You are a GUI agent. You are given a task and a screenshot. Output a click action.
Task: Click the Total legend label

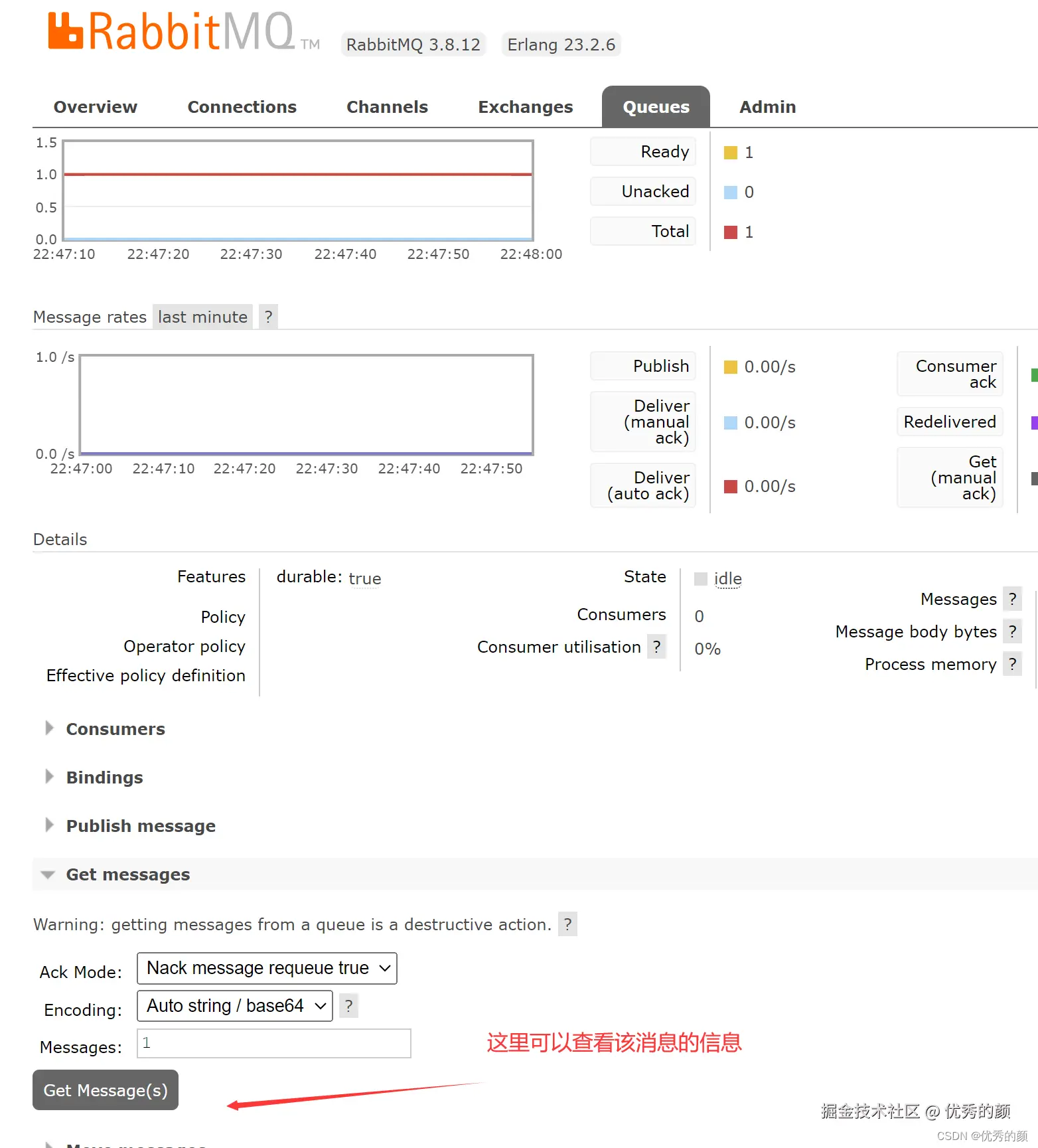(x=643, y=231)
